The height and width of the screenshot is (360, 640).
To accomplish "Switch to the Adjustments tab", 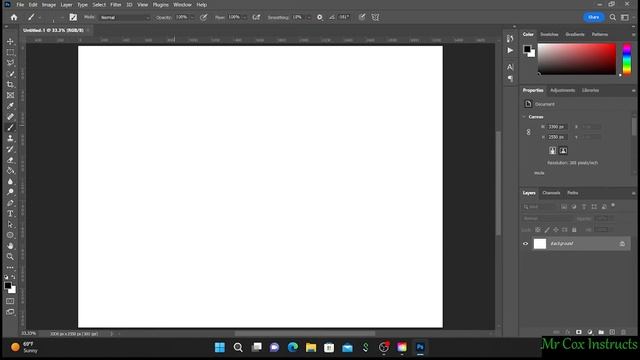I will click(562, 90).
